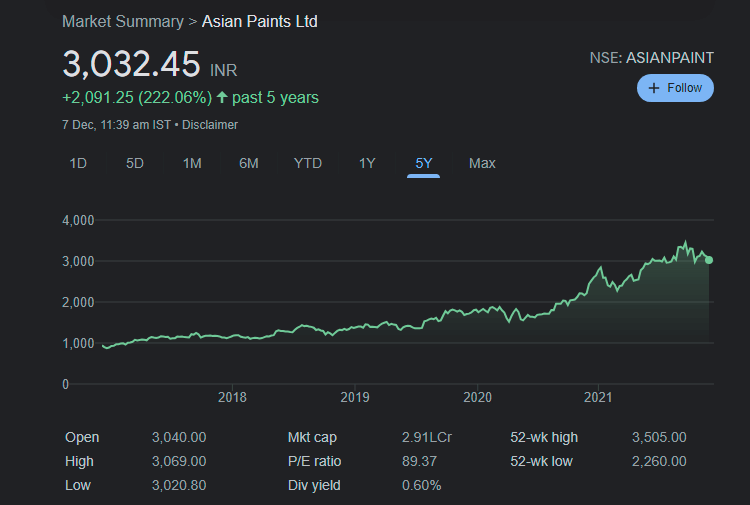
Task: Click the 2,000 y-axis label
Action: tap(78, 303)
